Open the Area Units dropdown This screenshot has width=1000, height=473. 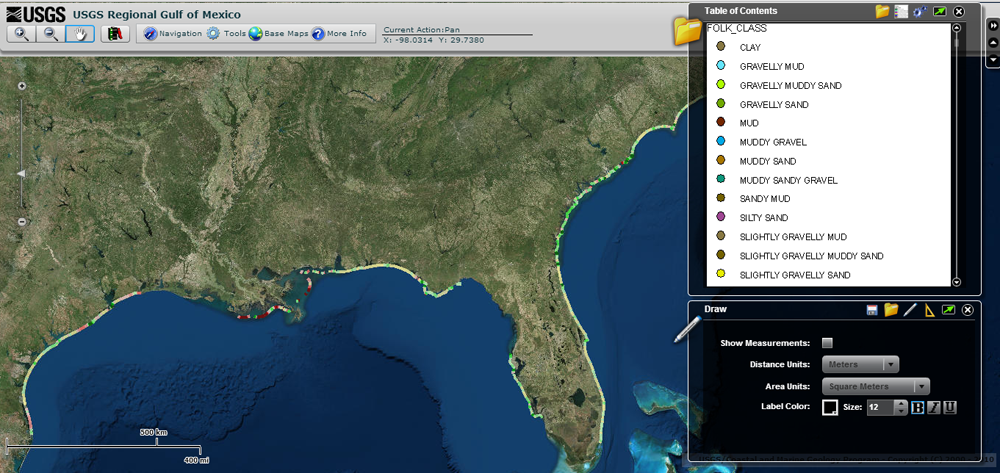876,386
